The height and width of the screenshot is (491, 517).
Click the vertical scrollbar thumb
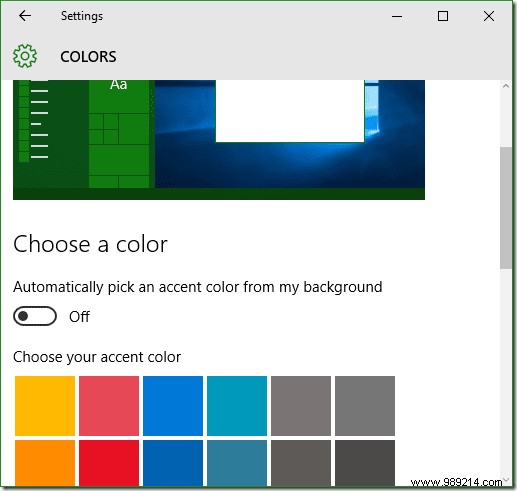tap(506, 208)
